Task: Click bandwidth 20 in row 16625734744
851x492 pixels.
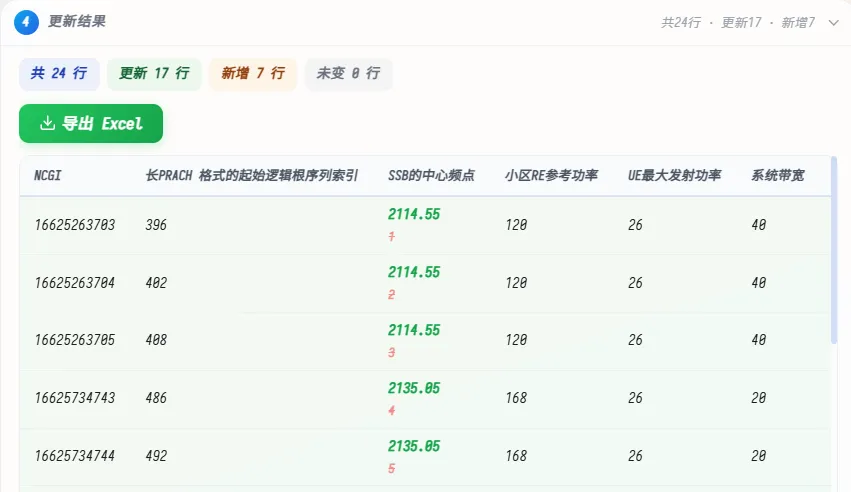Action: 759,456
